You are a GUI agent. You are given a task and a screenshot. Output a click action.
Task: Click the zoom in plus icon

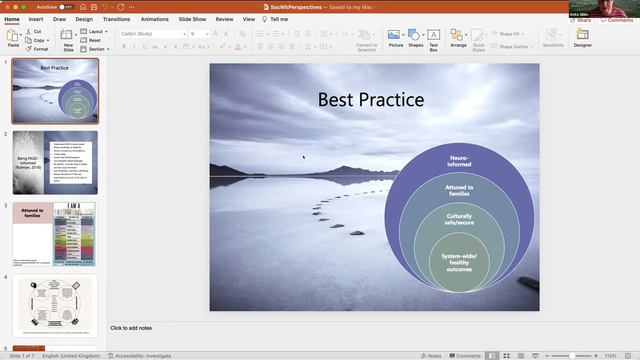click(x=596, y=356)
